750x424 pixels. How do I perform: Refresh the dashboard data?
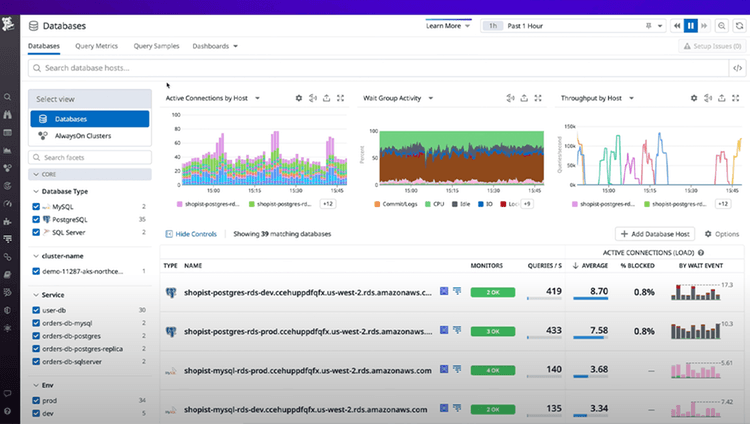(x=739, y=26)
